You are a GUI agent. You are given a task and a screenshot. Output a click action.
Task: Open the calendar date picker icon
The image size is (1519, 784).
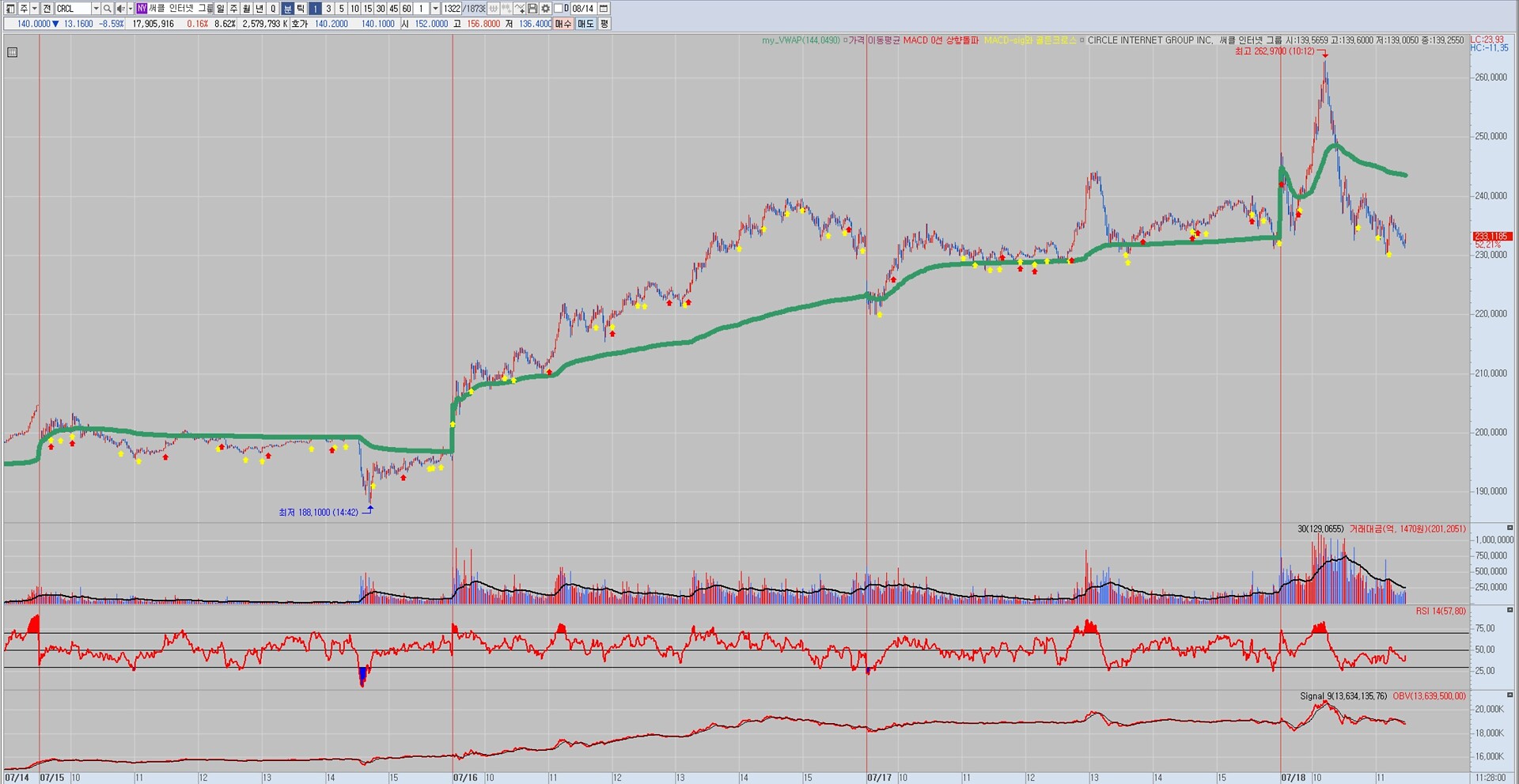pyautogui.click(x=604, y=9)
